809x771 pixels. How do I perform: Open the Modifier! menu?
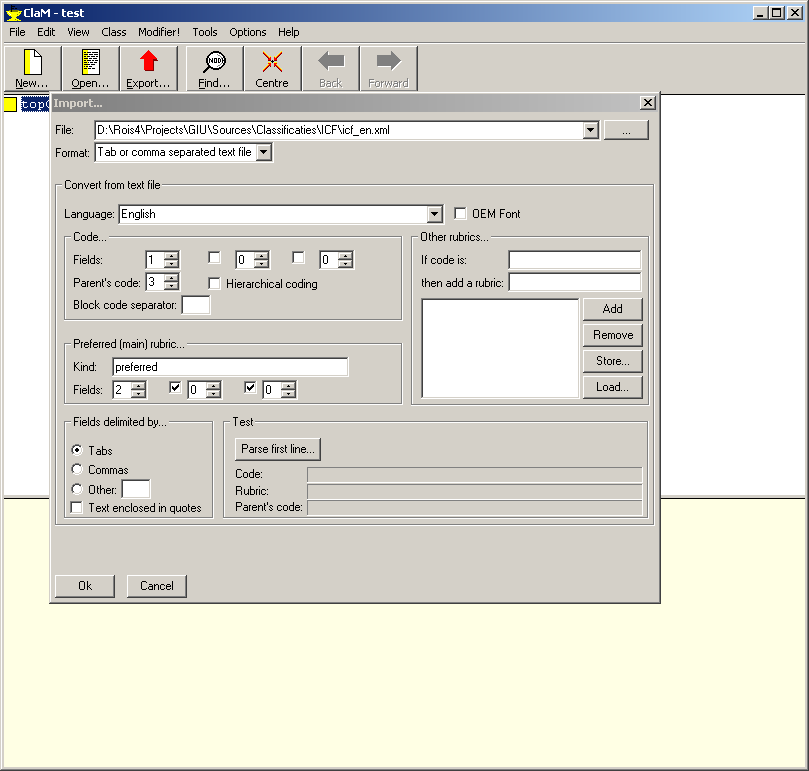pos(159,31)
